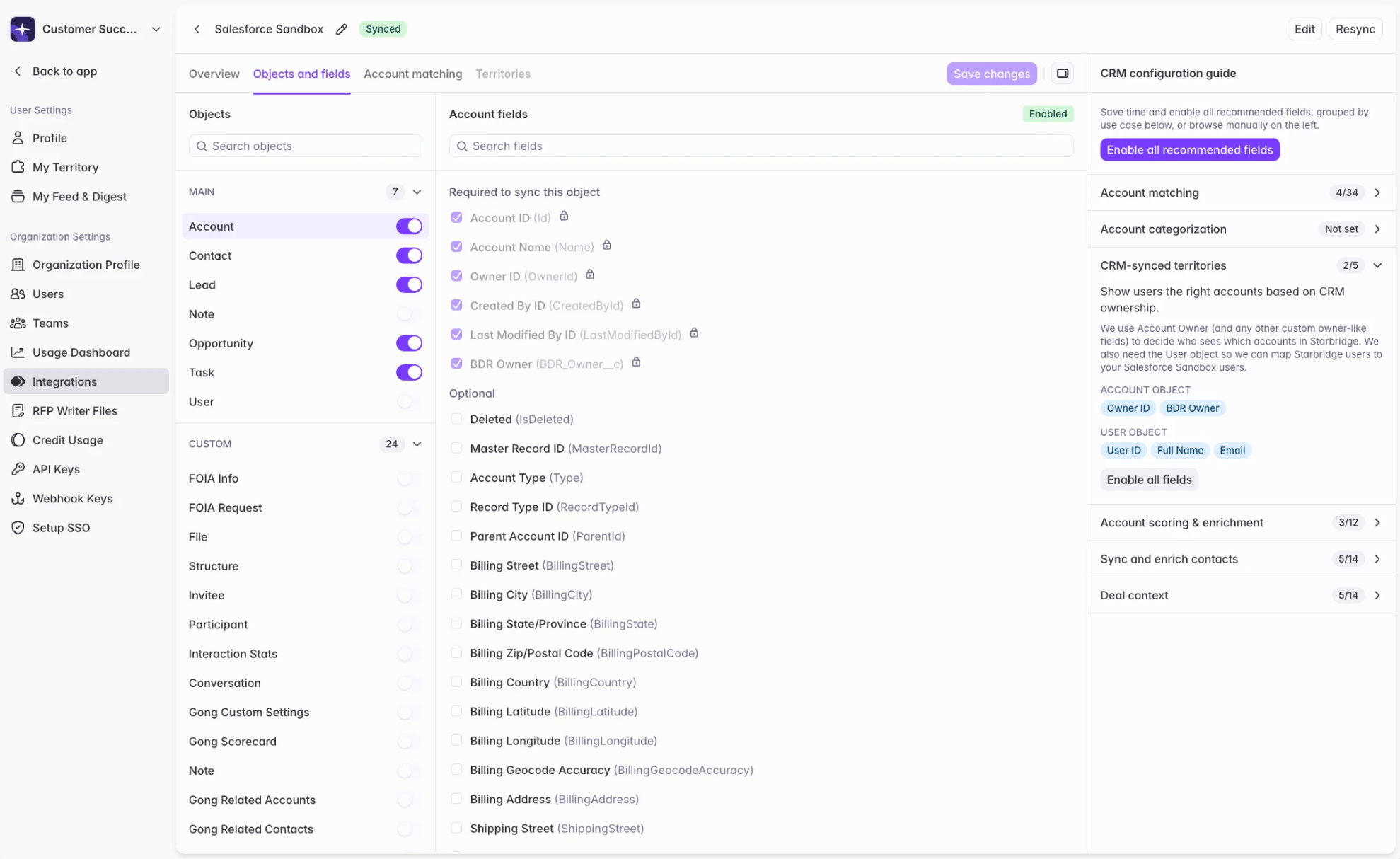The image size is (1400, 859).
Task: Toggle the Account object switch
Action: click(409, 226)
